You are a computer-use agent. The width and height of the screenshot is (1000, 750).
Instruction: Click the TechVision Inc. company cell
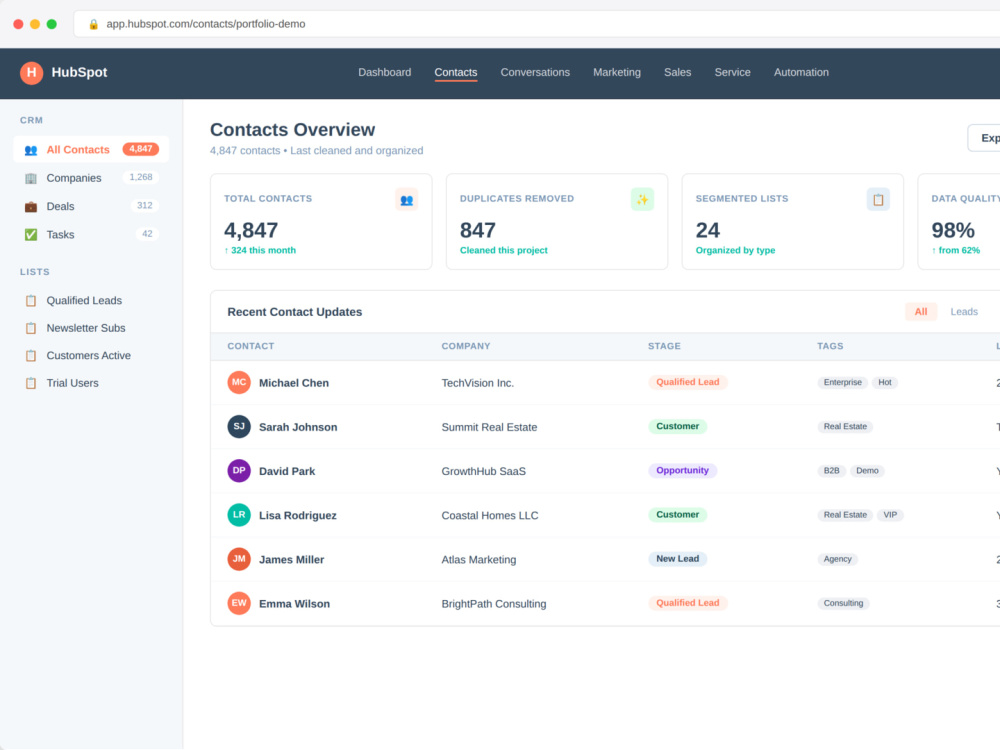[x=478, y=383]
